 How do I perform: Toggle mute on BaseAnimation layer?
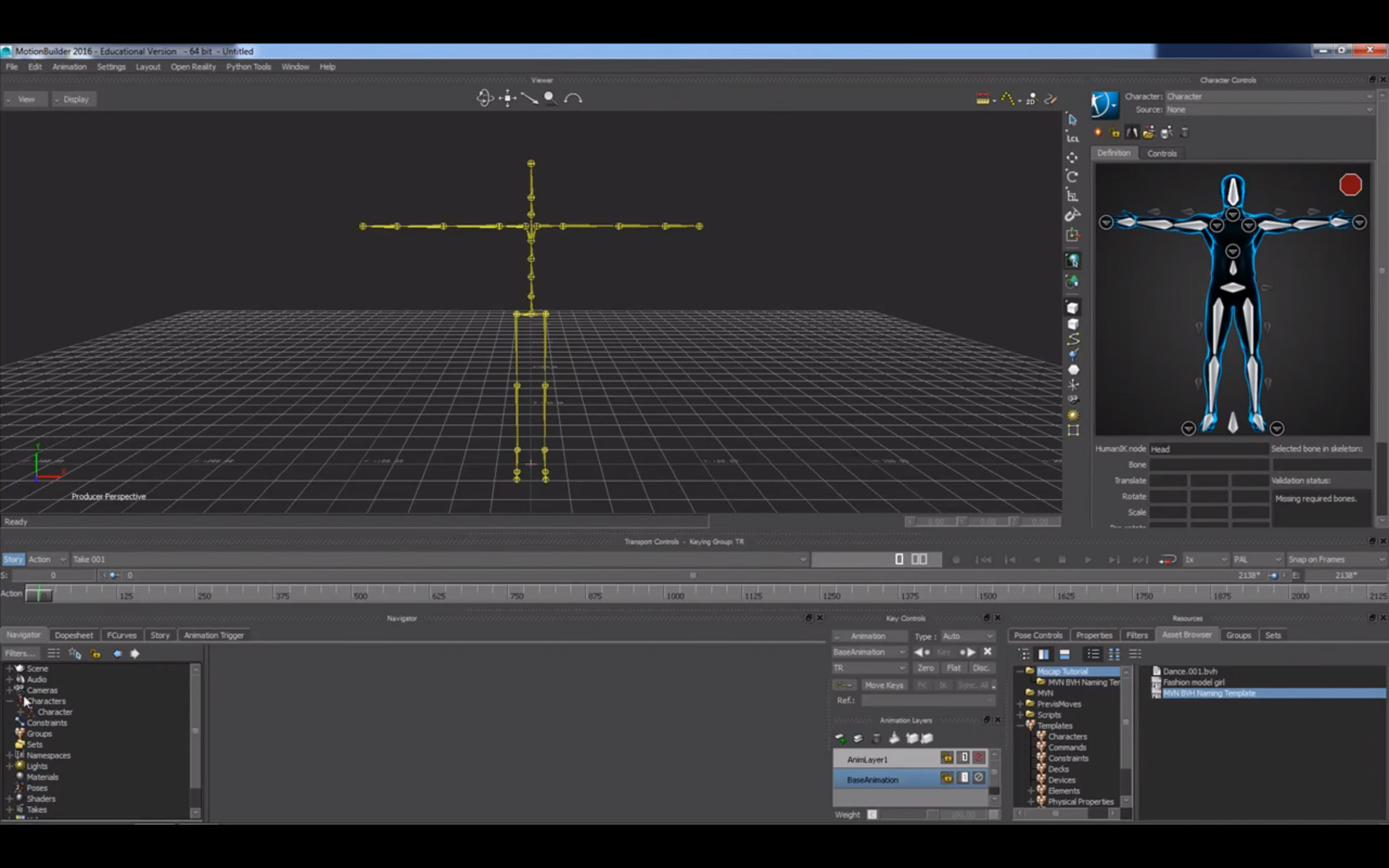point(979,778)
